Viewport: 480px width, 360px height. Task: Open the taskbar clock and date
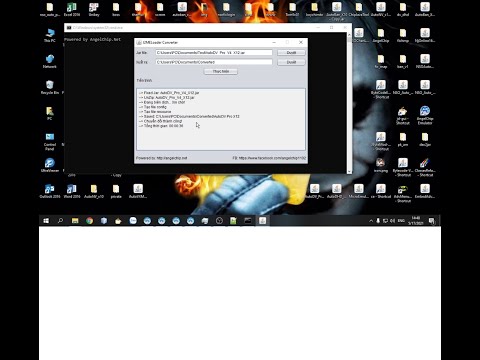(416, 221)
